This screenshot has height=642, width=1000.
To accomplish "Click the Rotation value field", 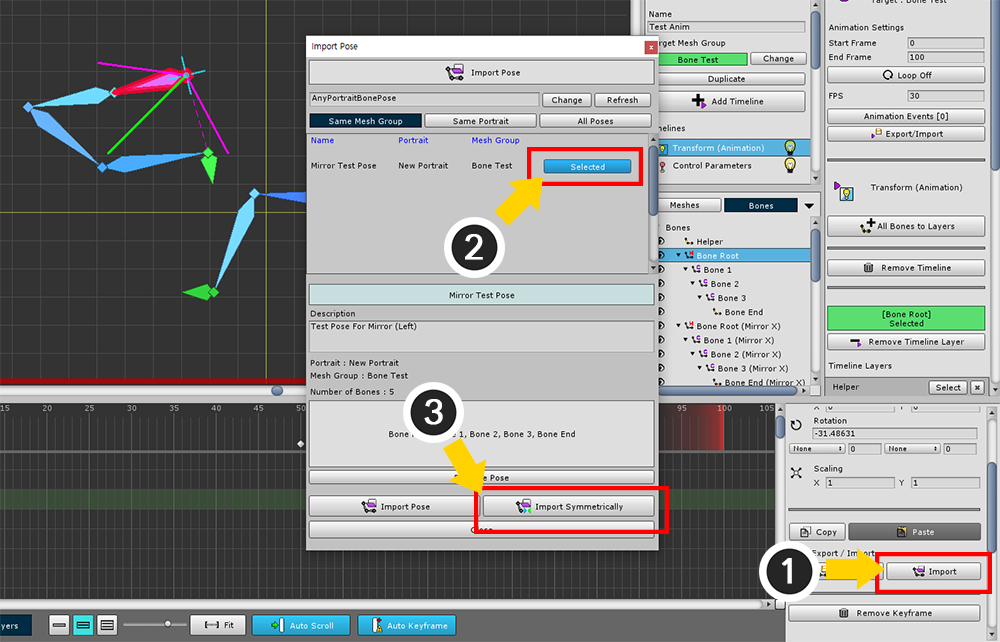I will tap(895, 434).
